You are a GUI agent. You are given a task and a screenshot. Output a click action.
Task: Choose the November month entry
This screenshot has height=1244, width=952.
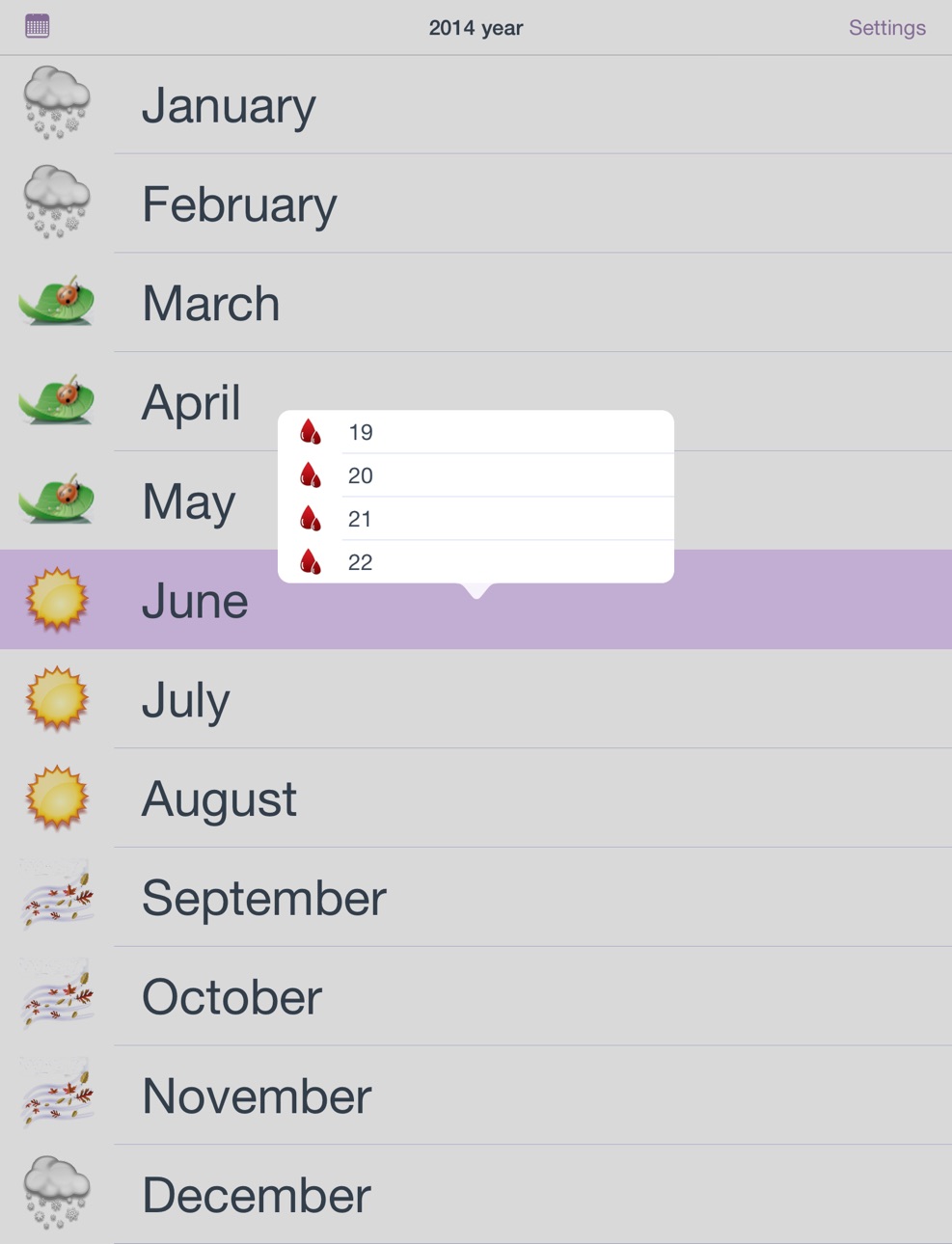(476, 1095)
